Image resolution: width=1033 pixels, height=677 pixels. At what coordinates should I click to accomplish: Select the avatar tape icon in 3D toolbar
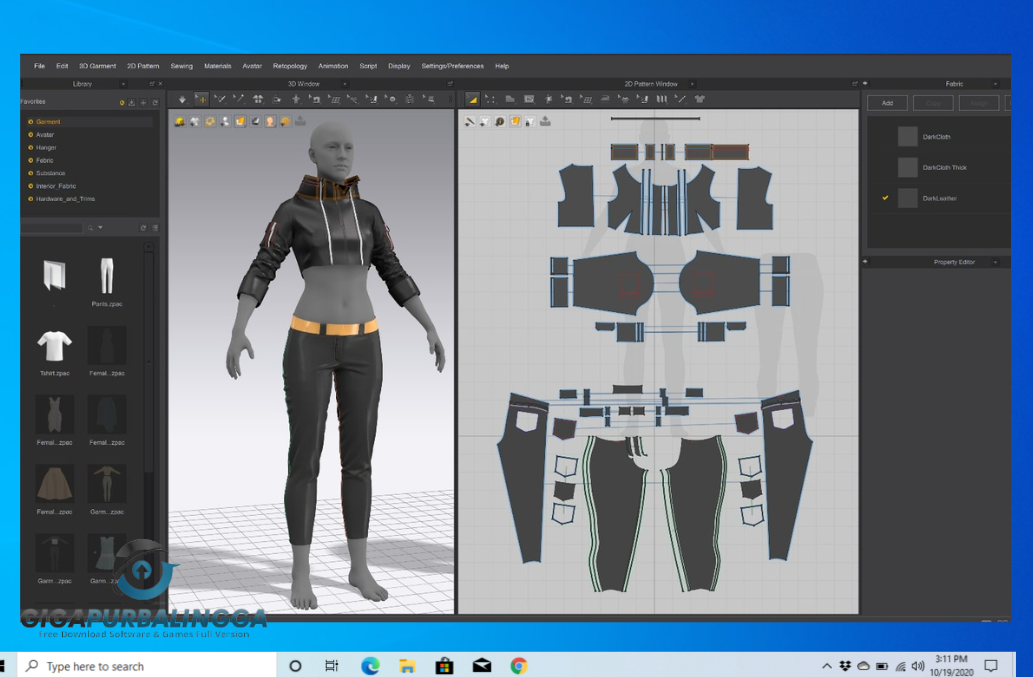(x=296, y=99)
